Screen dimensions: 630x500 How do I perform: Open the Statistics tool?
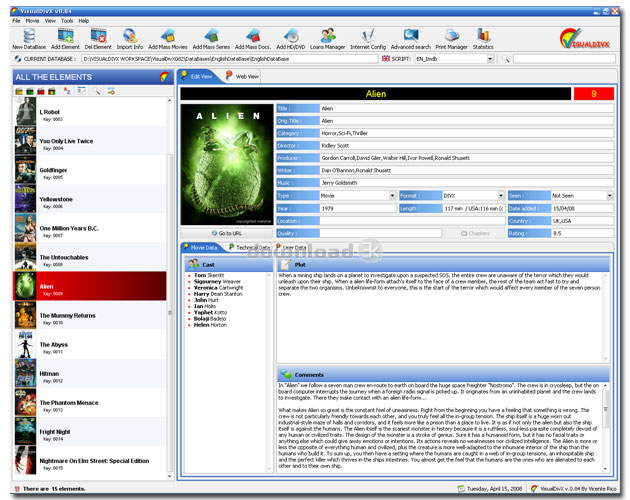[x=483, y=39]
